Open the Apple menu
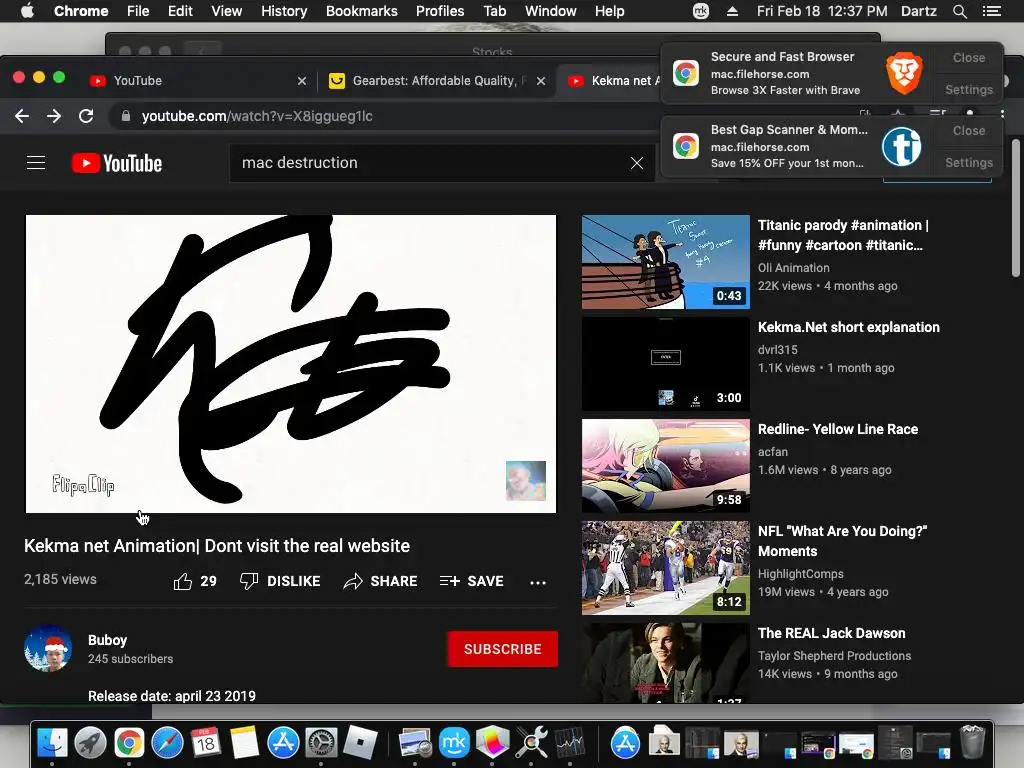 [27, 11]
